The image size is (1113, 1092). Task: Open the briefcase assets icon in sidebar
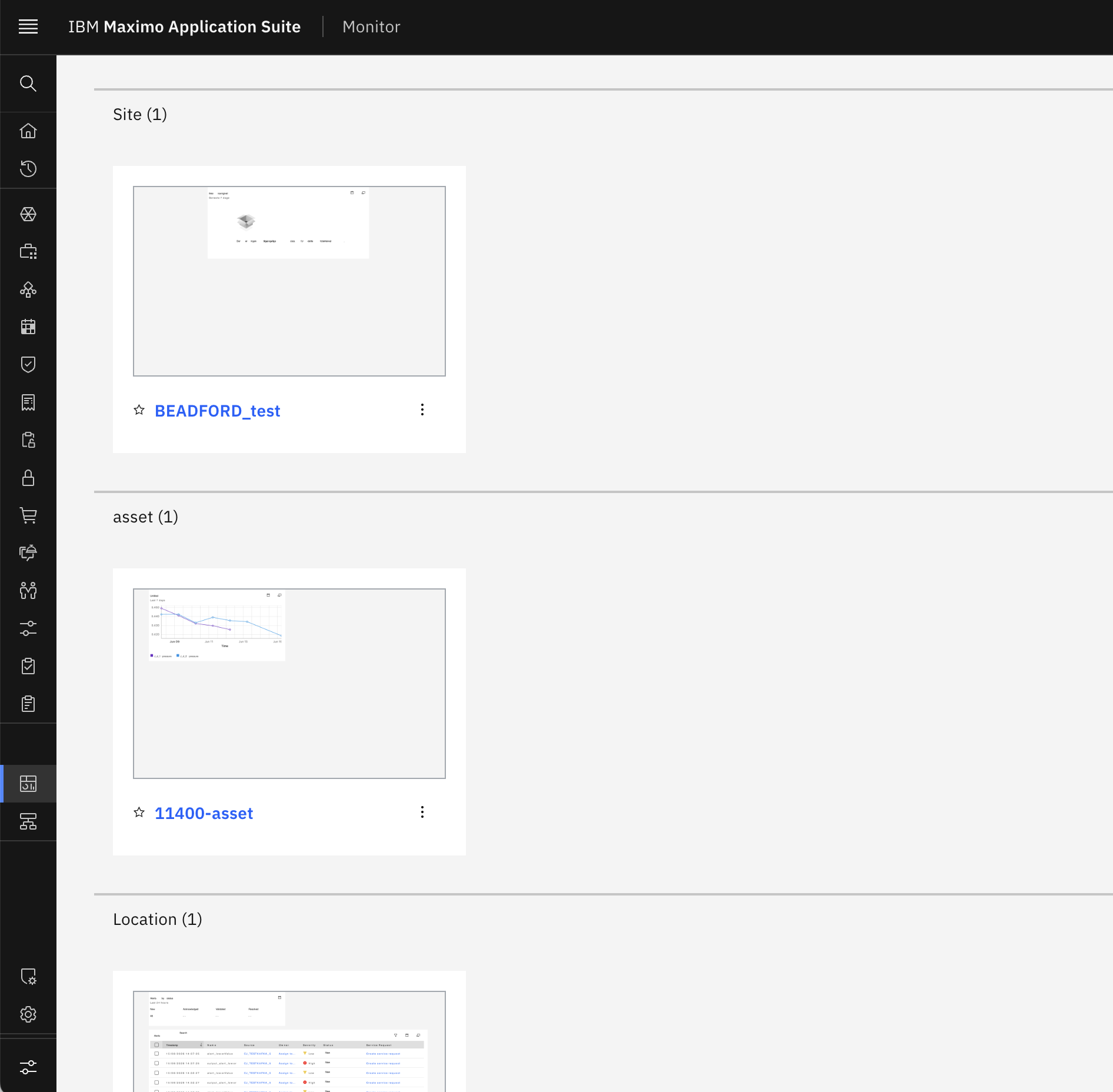28,252
